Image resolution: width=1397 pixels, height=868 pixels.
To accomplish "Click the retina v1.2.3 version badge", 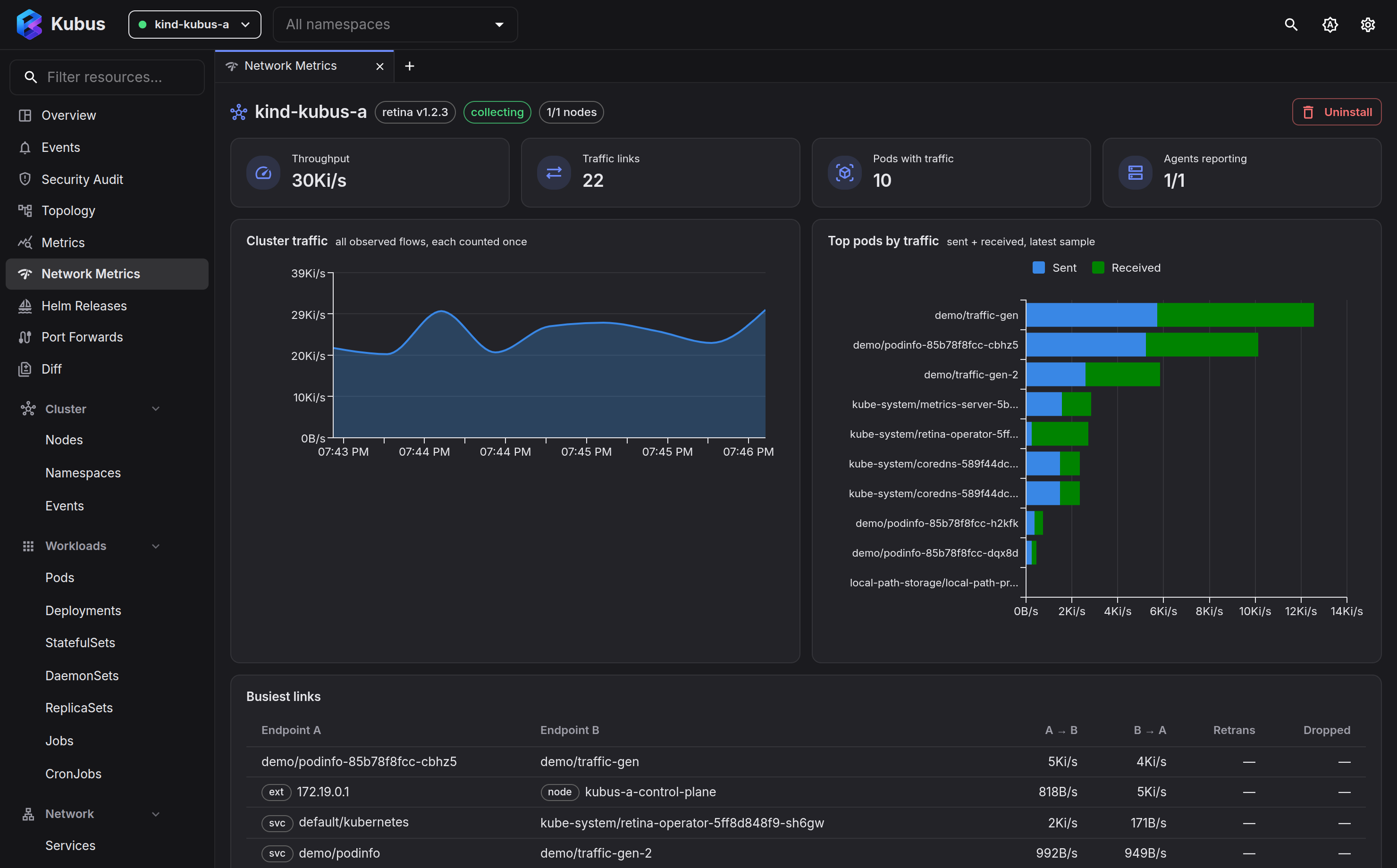I will 414,112.
